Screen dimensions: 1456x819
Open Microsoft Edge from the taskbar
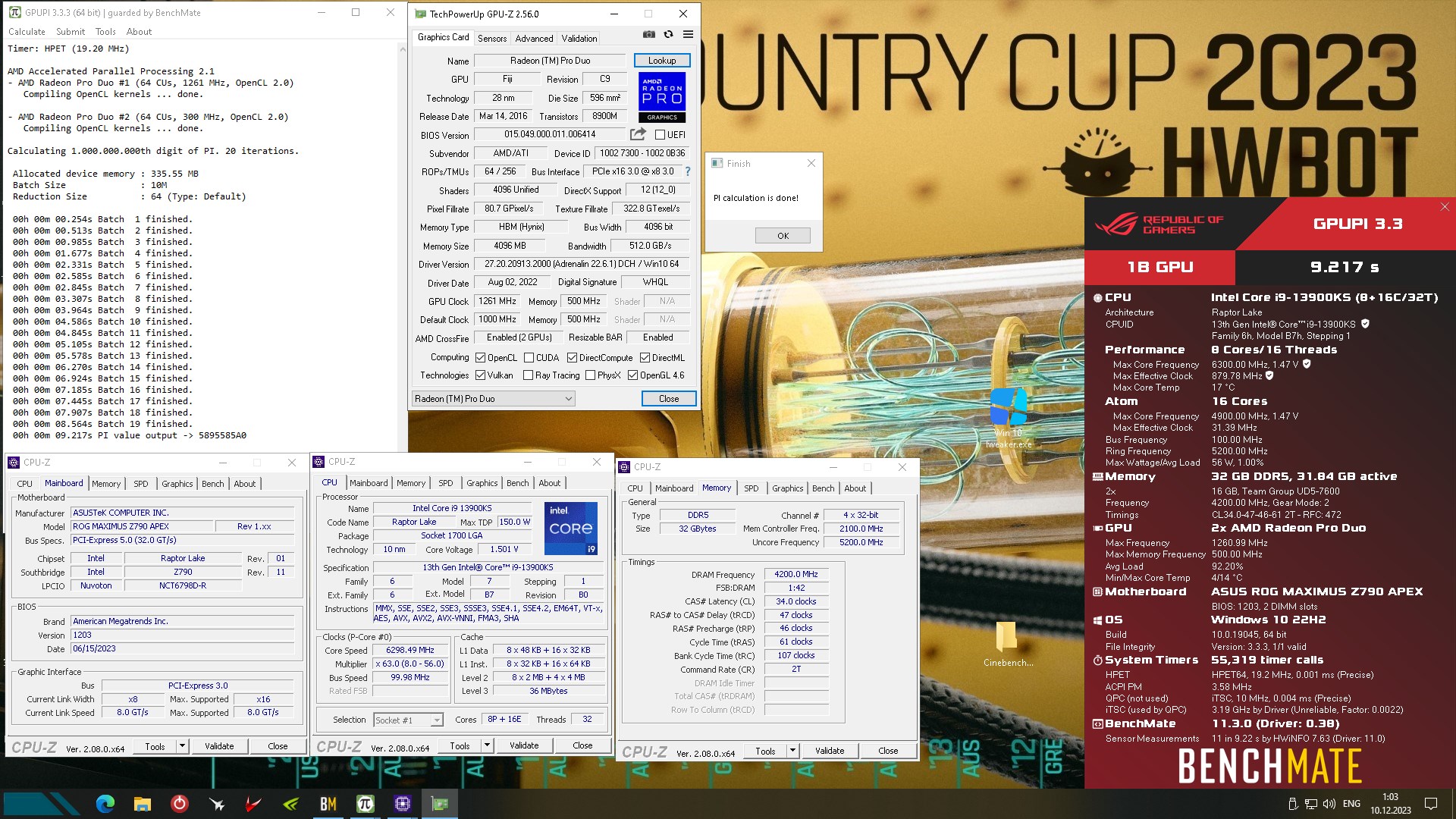(105, 803)
